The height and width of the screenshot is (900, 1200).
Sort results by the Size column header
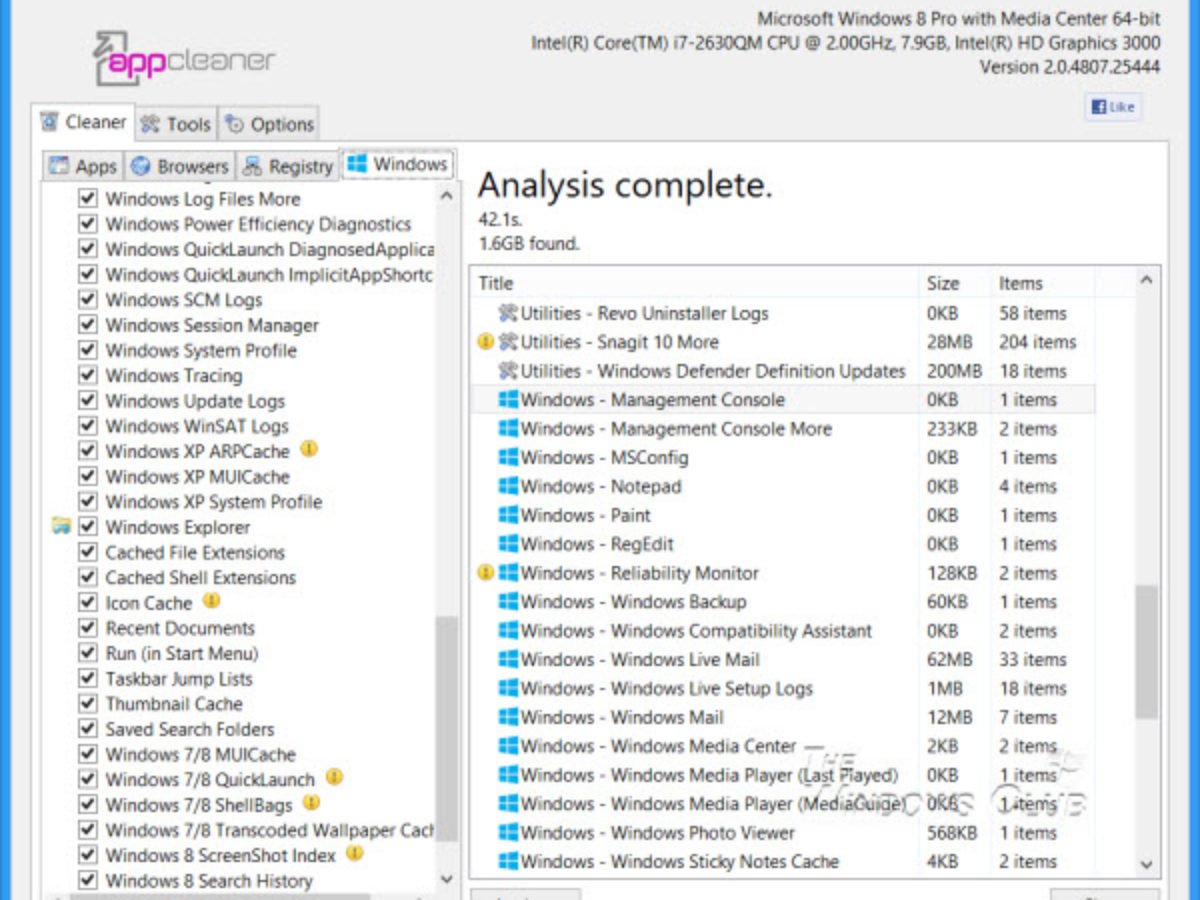pyautogui.click(x=955, y=283)
